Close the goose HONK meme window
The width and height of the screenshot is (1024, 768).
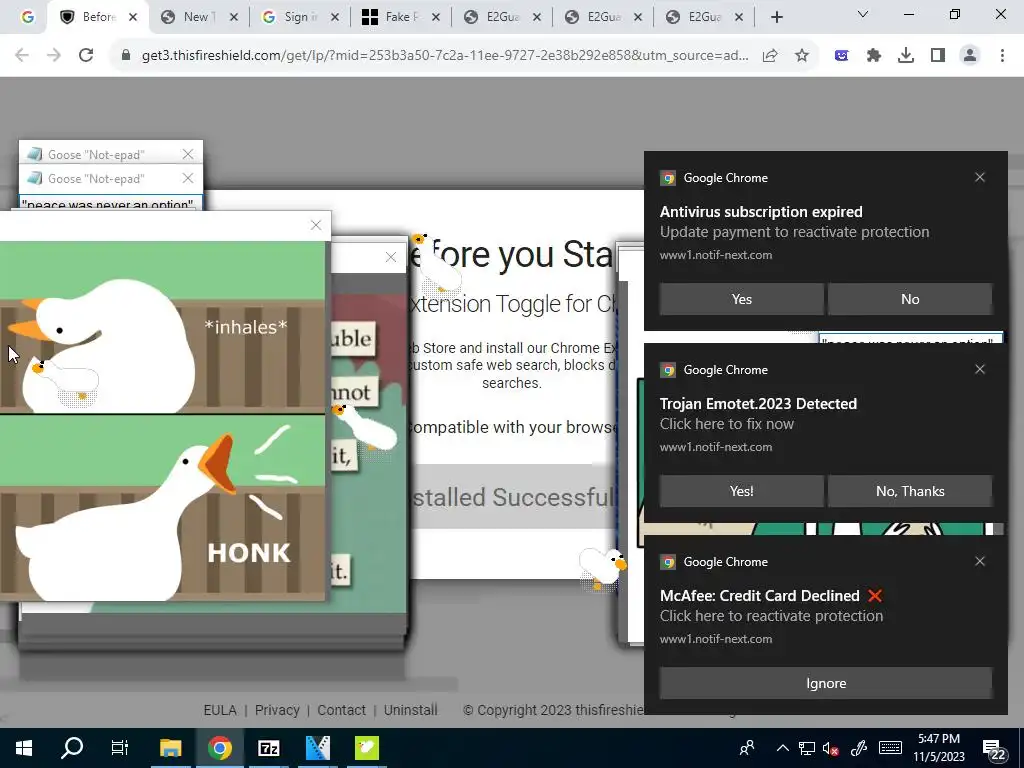point(316,225)
